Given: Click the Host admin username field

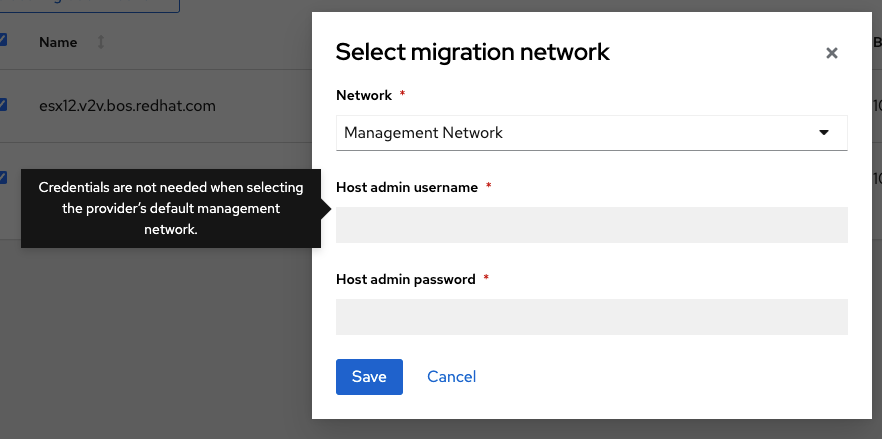Looking at the screenshot, I should click(591, 225).
